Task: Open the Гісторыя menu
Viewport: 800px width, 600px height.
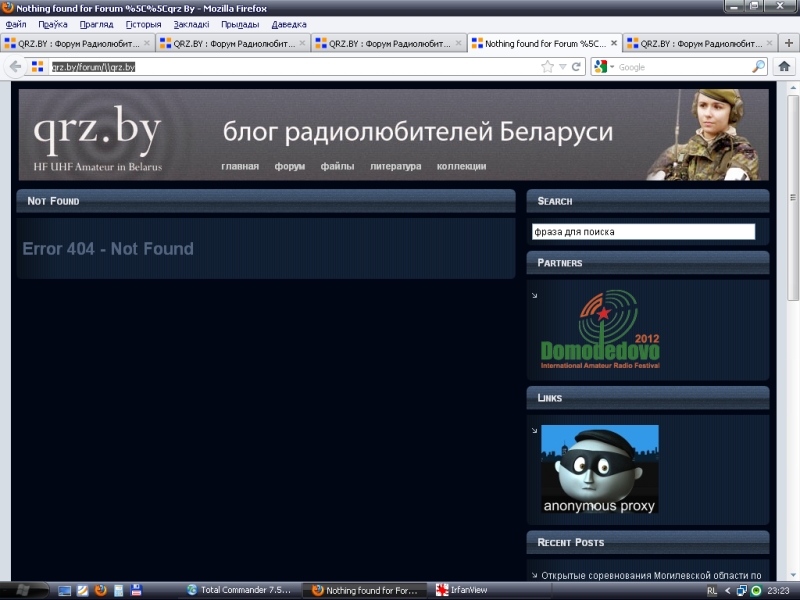Action: point(143,24)
